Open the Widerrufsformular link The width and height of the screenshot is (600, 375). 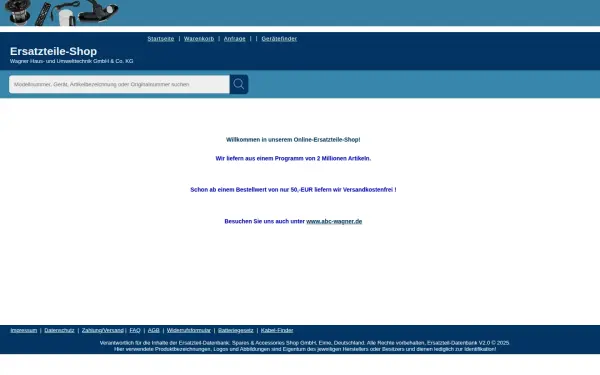(x=189, y=330)
